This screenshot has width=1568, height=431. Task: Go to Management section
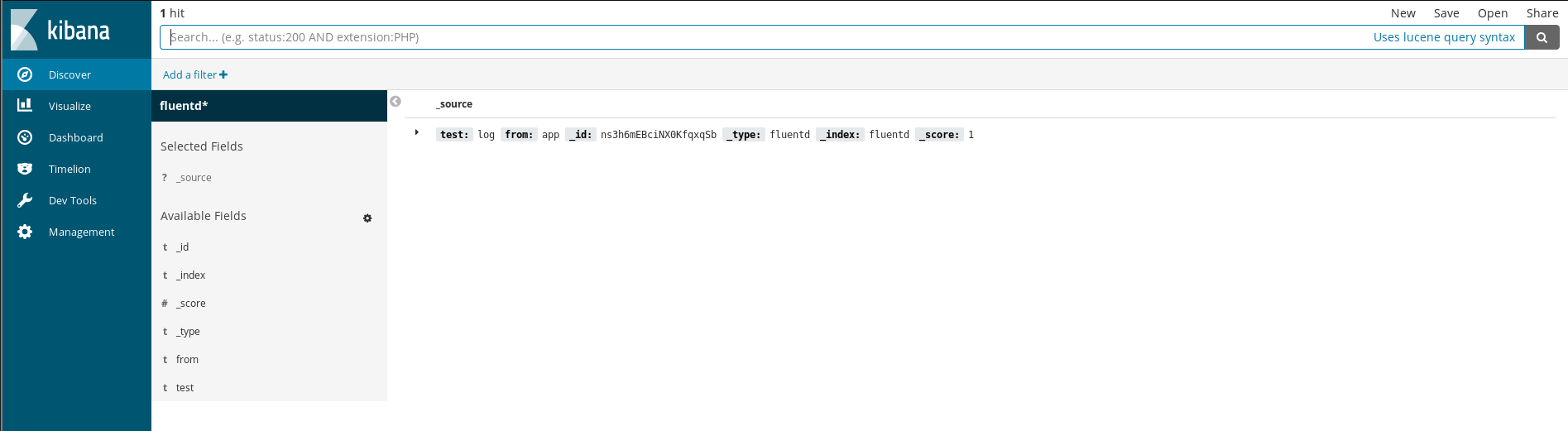pyautogui.click(x=76, y=232)
